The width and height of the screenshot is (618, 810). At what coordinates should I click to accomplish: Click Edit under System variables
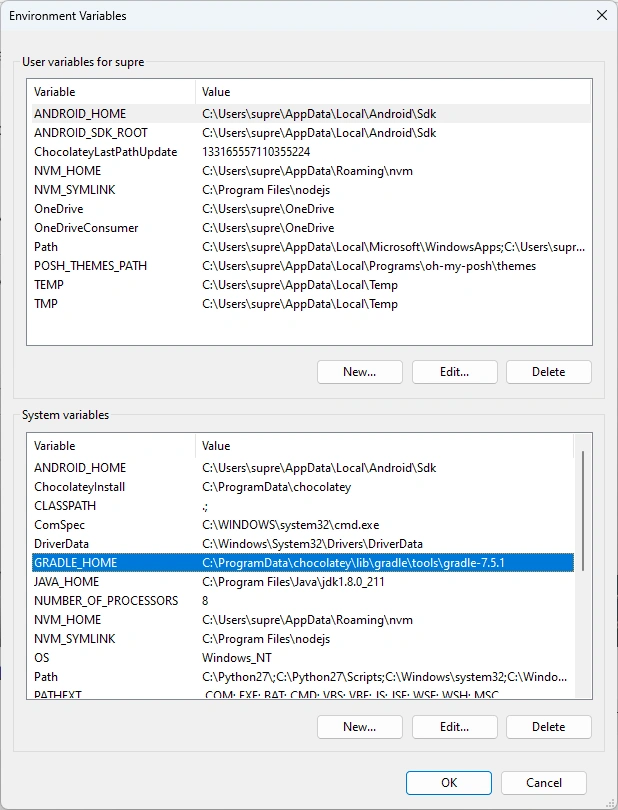pos(454,727)
